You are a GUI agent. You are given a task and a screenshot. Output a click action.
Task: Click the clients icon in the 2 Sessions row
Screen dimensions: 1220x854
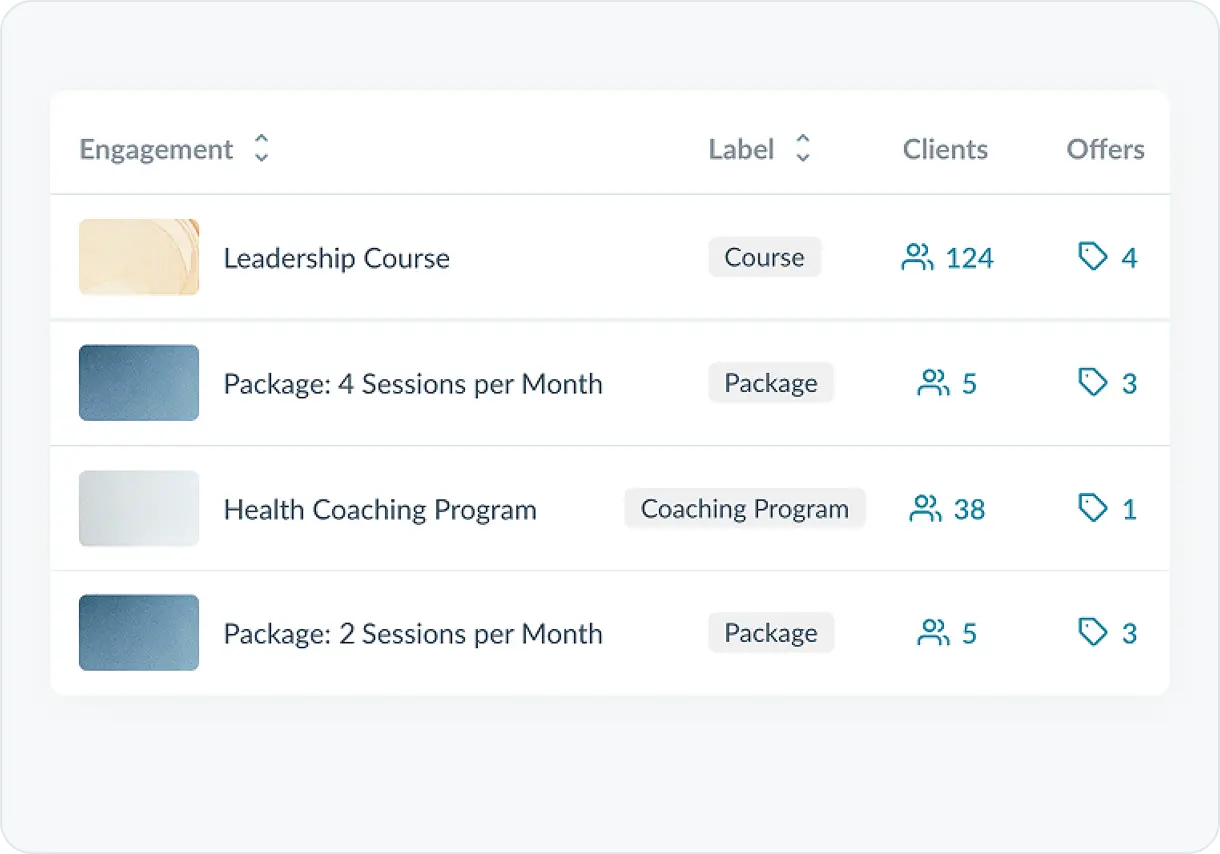(x=933, y=633)
